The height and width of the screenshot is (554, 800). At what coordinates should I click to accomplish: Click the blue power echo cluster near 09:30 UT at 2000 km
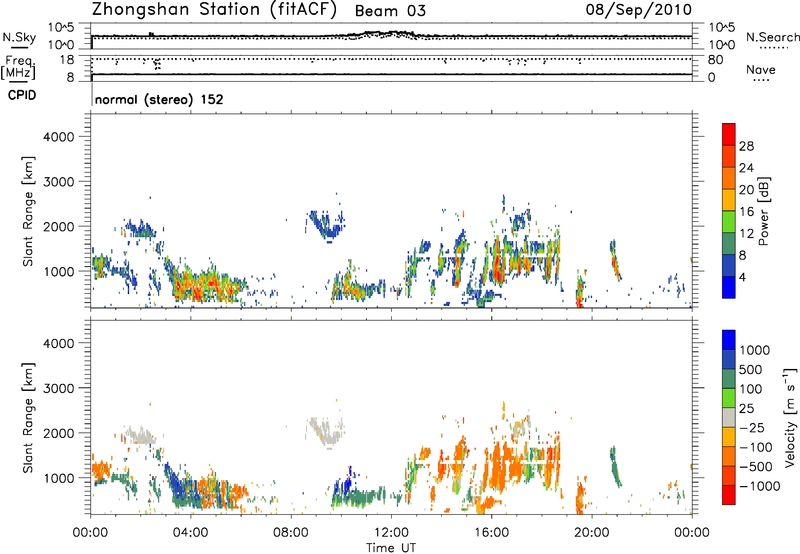(x=327, y=225)
